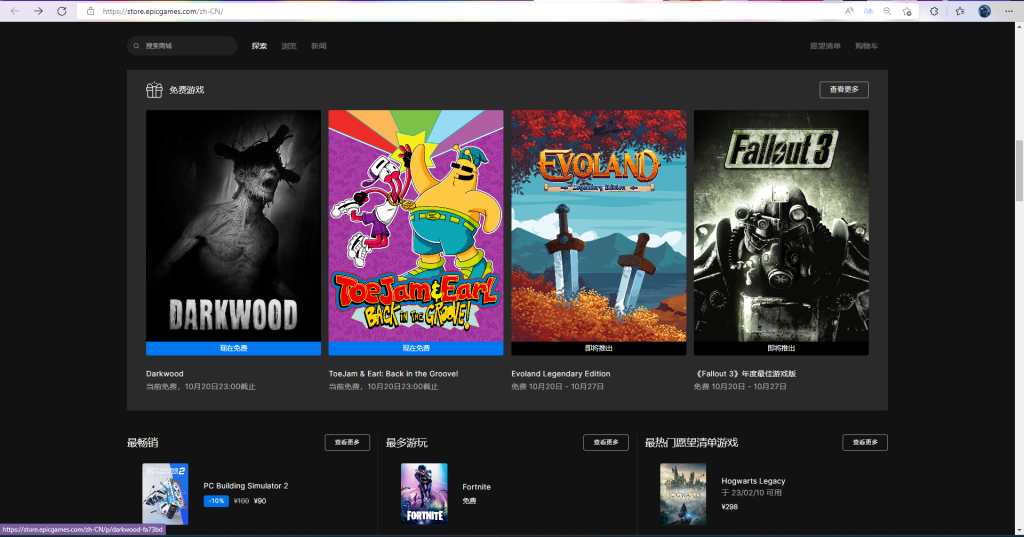The width and height of the screenshot is (1024, 537).
Task: Click the search magnifier icon in store
Action: click(x=136, y=46)
